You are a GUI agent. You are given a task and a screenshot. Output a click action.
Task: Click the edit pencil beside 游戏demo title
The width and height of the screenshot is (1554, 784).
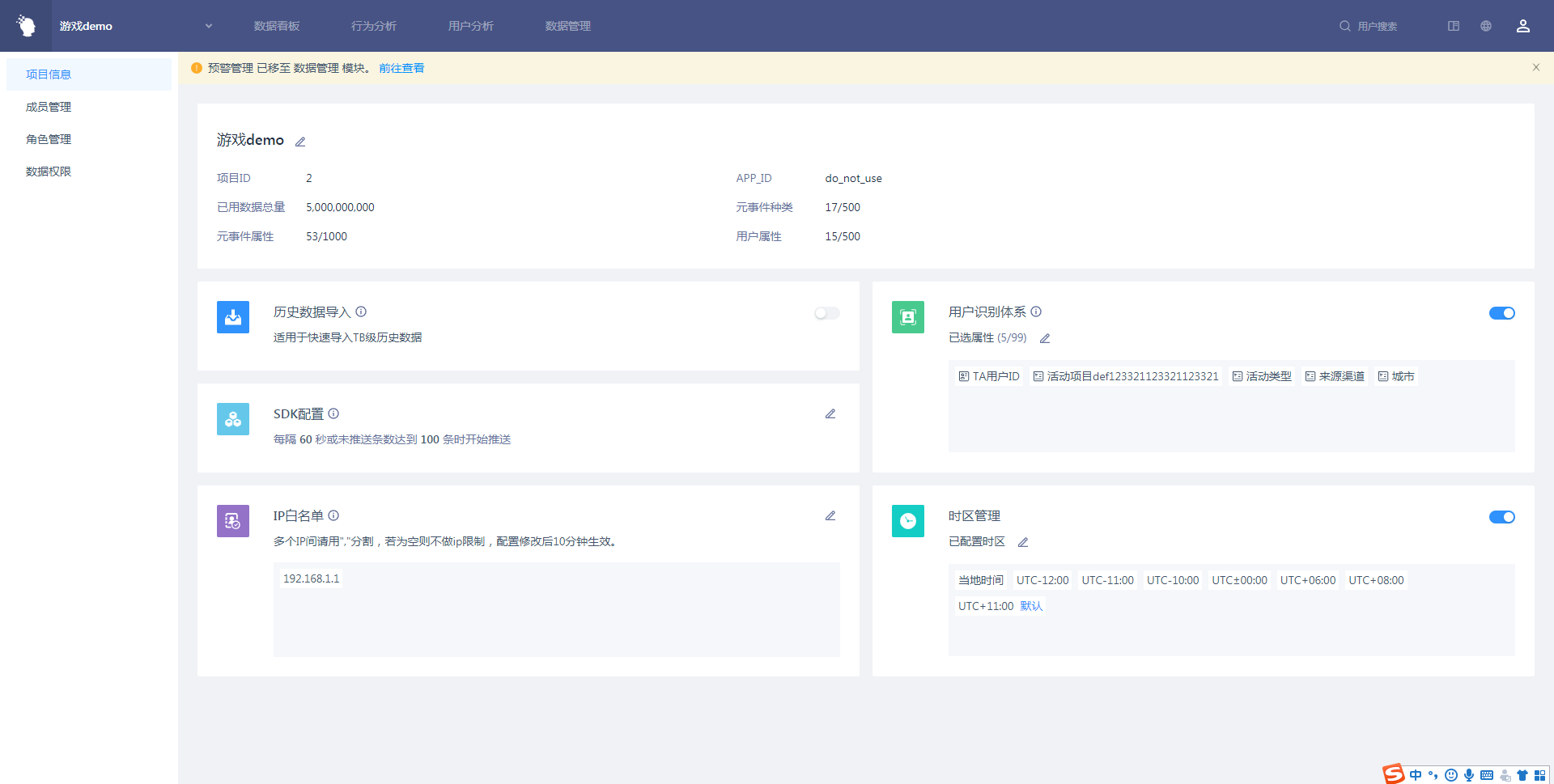coord(300,142)
